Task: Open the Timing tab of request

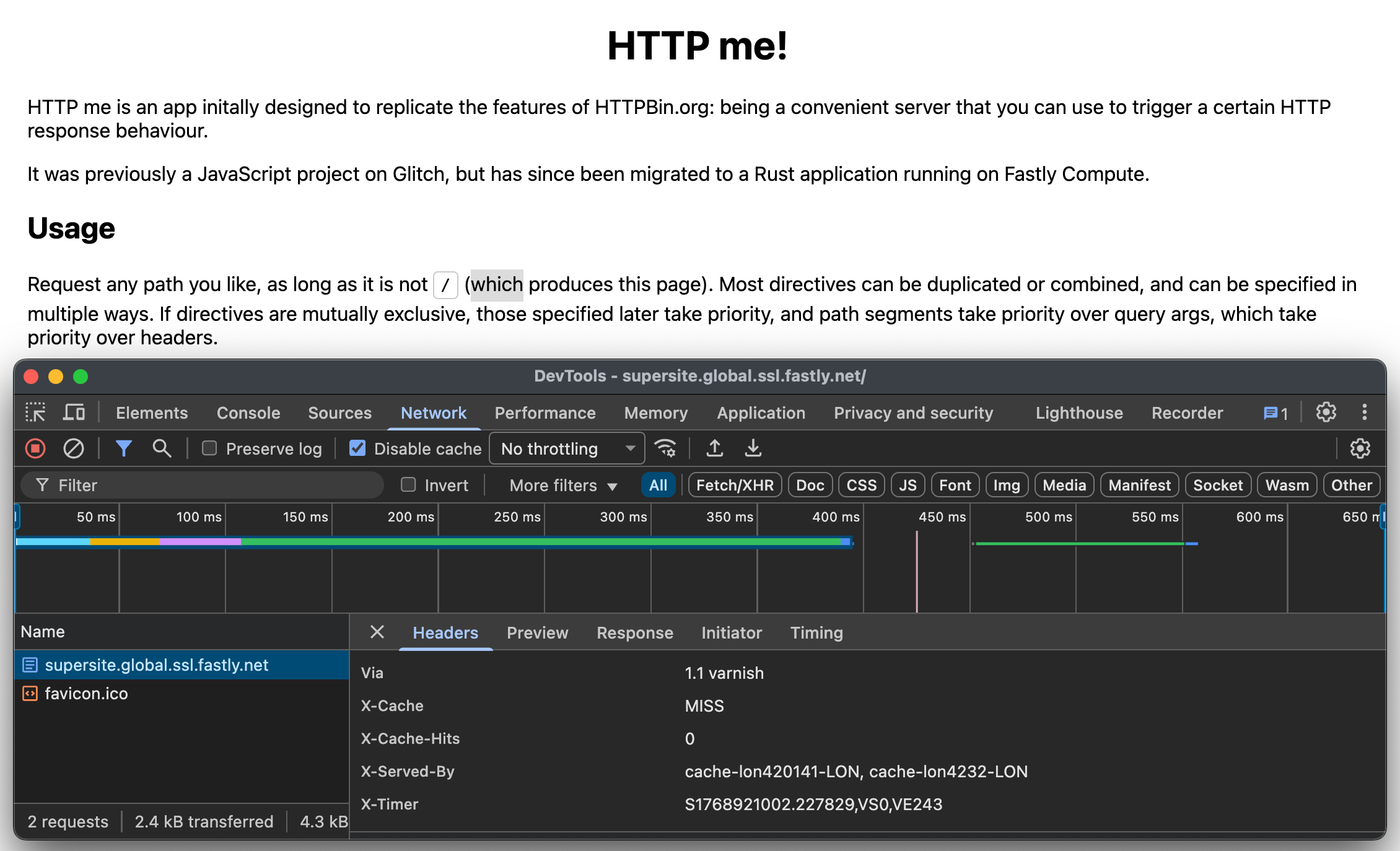Action: (816, 632)
